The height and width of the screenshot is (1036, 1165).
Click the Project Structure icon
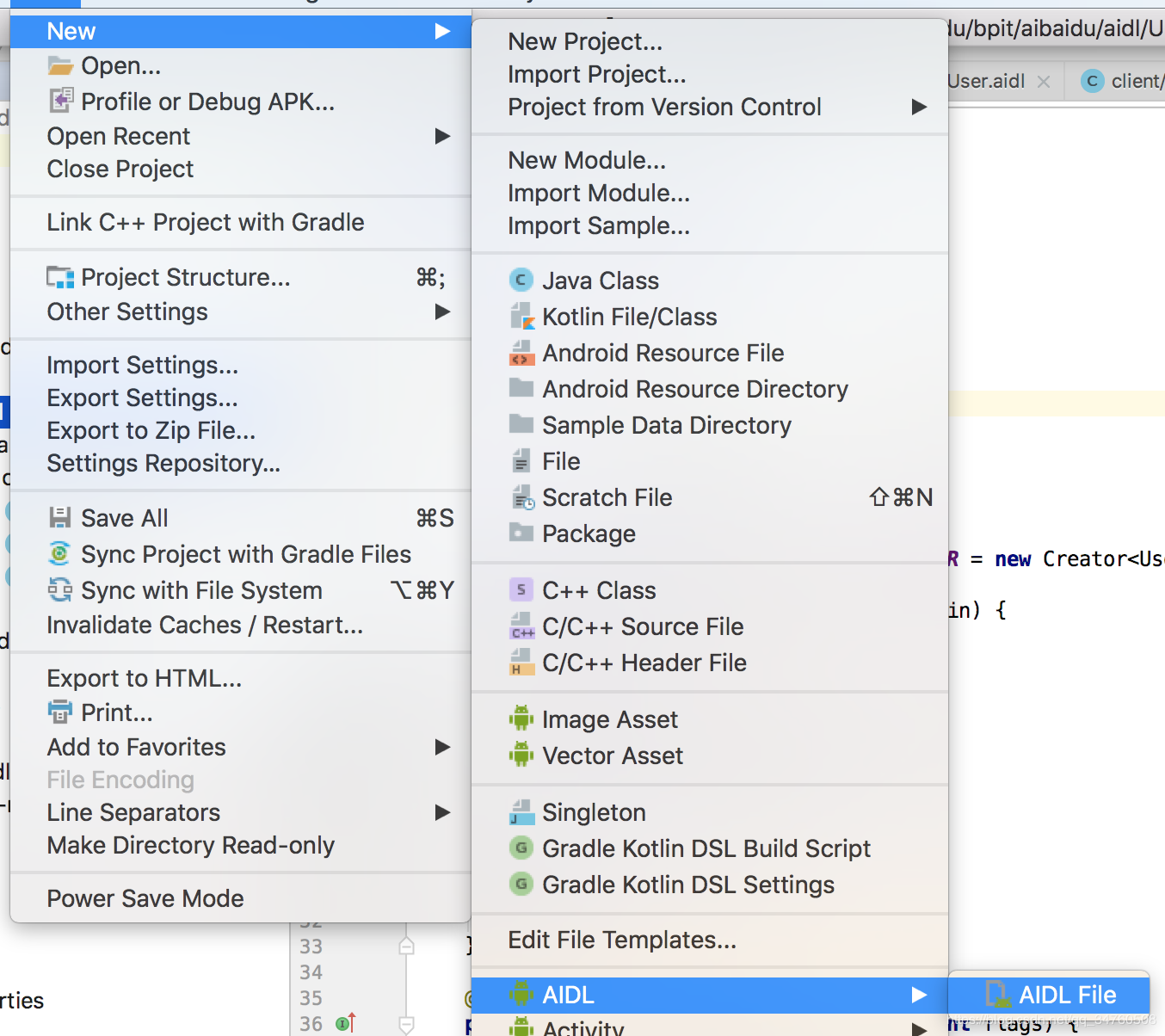[x=60, y=277]
